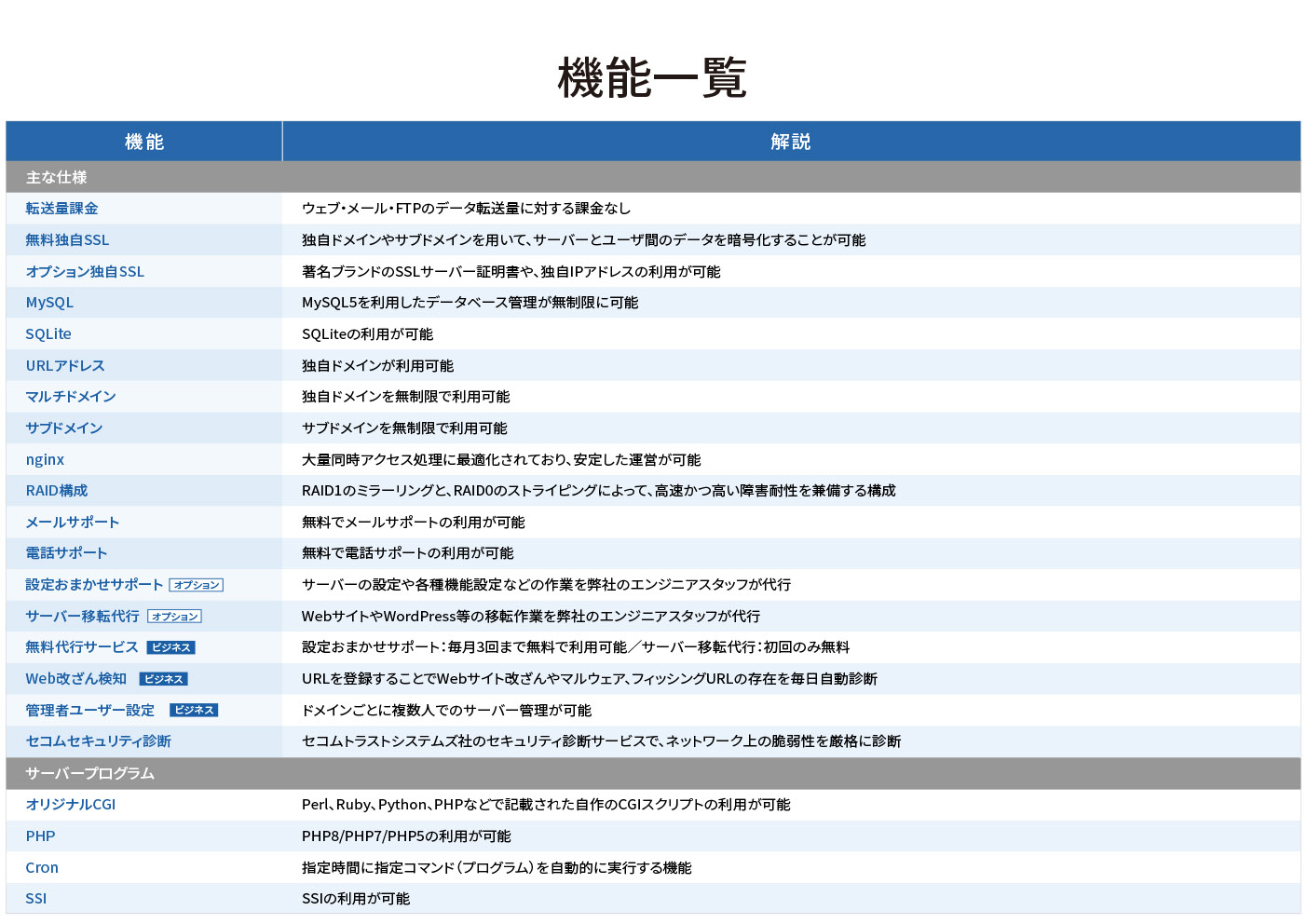Open the オプション独自SSL feature link
Viewport: 1307px width, 924px height.
[85, 272]
